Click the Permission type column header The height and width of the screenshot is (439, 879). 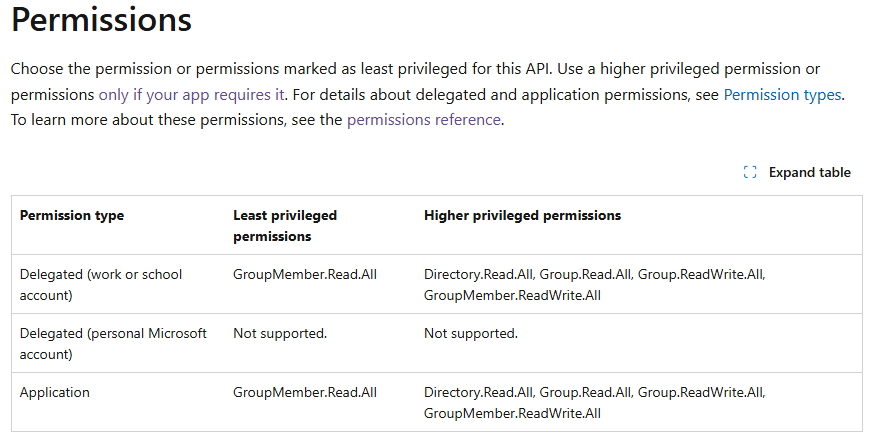point(72,215)
